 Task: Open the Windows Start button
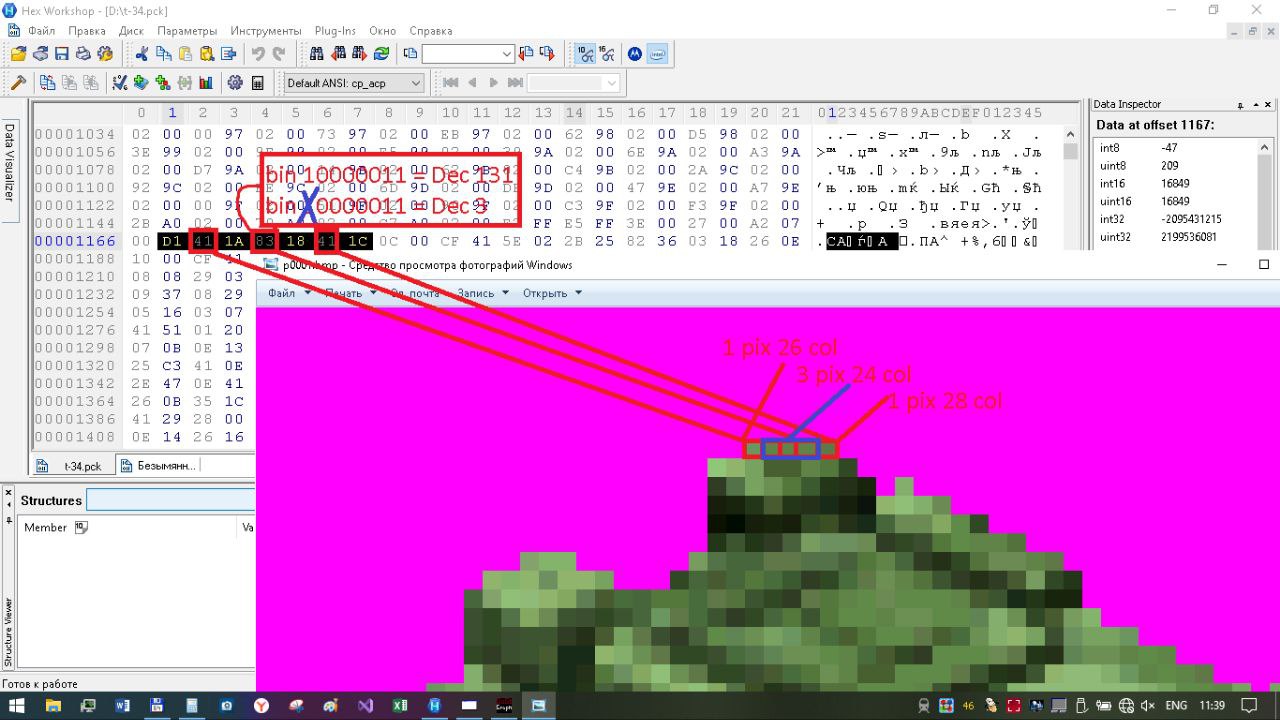click(x=16, y=705)
